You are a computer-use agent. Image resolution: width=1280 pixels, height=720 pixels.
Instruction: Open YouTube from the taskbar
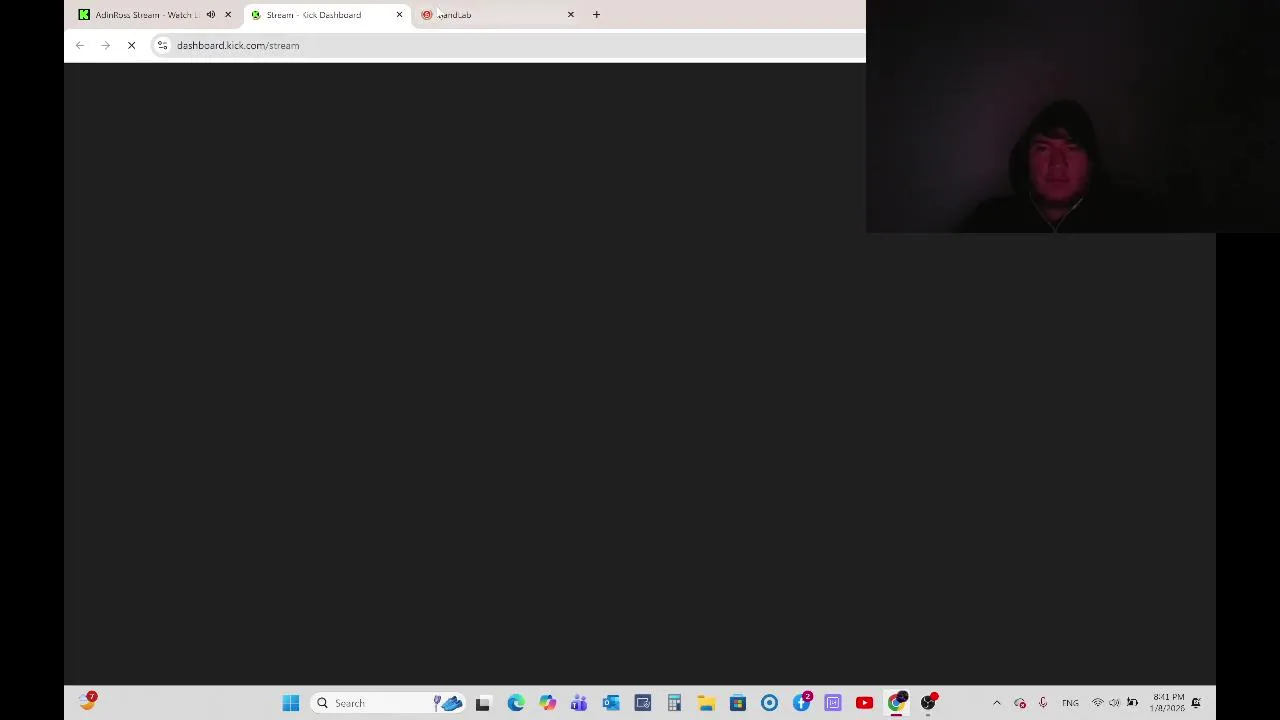(x=864, y=703)
